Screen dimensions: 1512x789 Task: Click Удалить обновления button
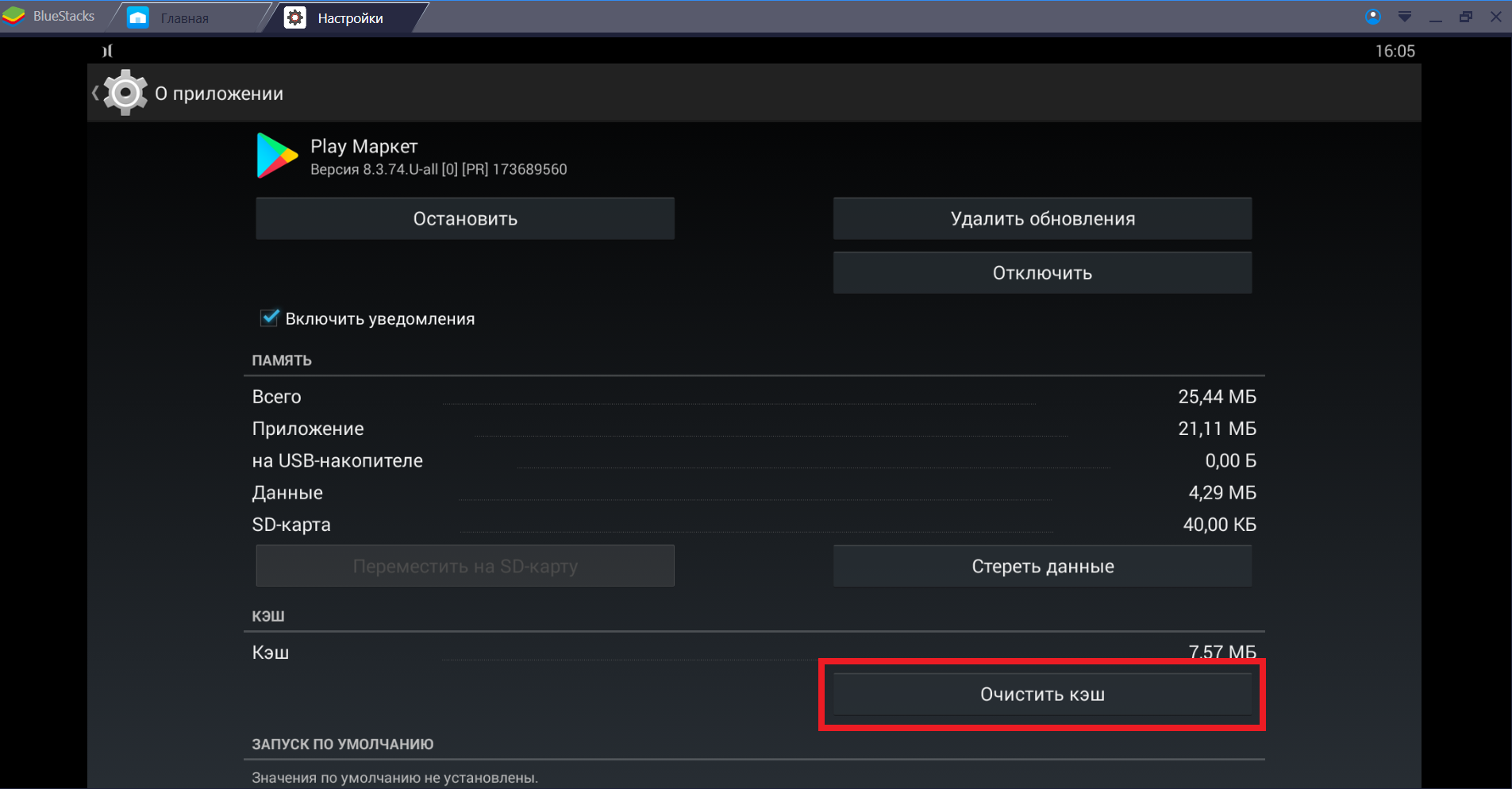(1042, 218)
